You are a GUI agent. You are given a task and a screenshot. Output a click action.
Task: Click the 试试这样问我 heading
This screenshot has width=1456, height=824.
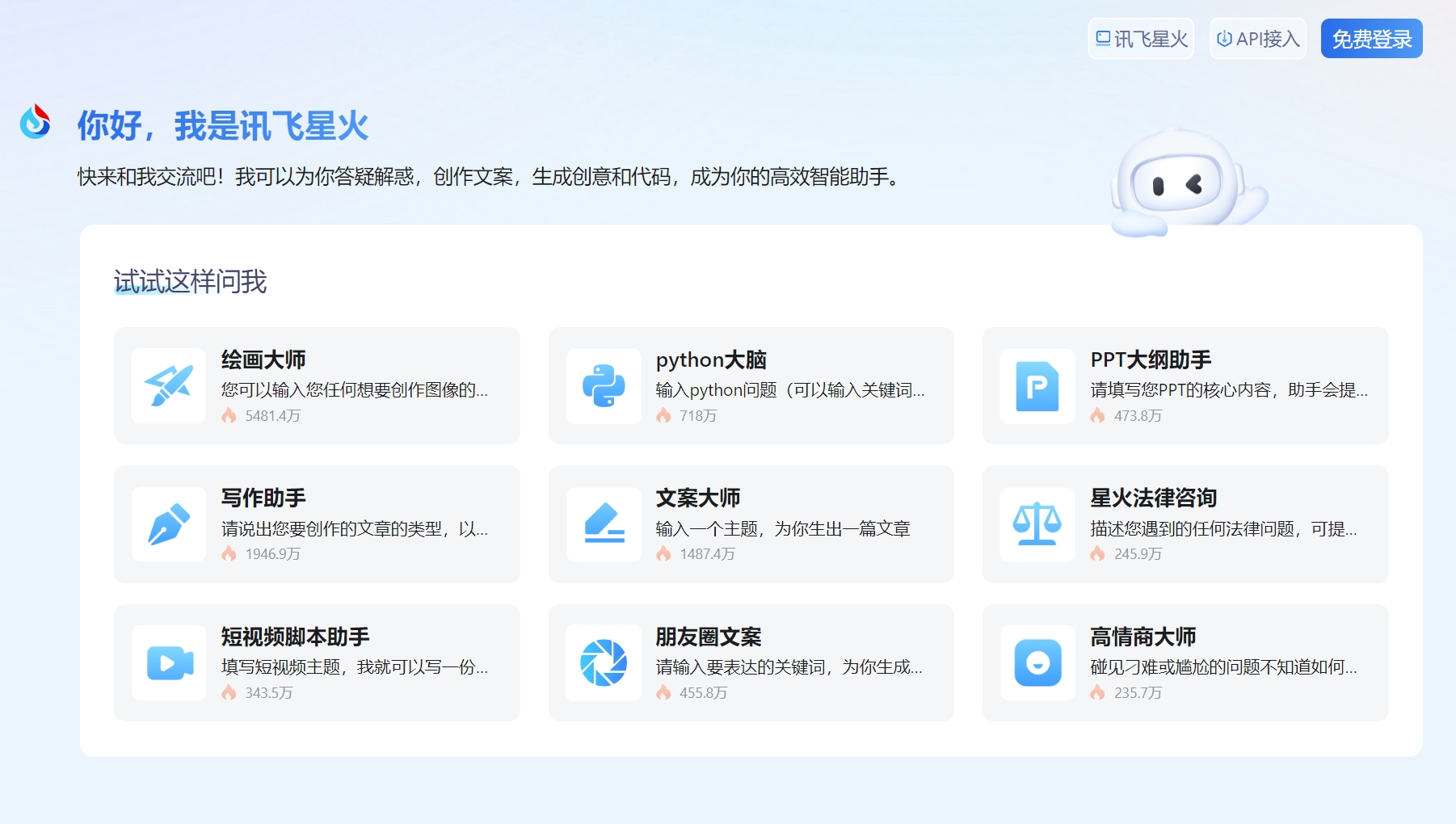coord(190,281)
